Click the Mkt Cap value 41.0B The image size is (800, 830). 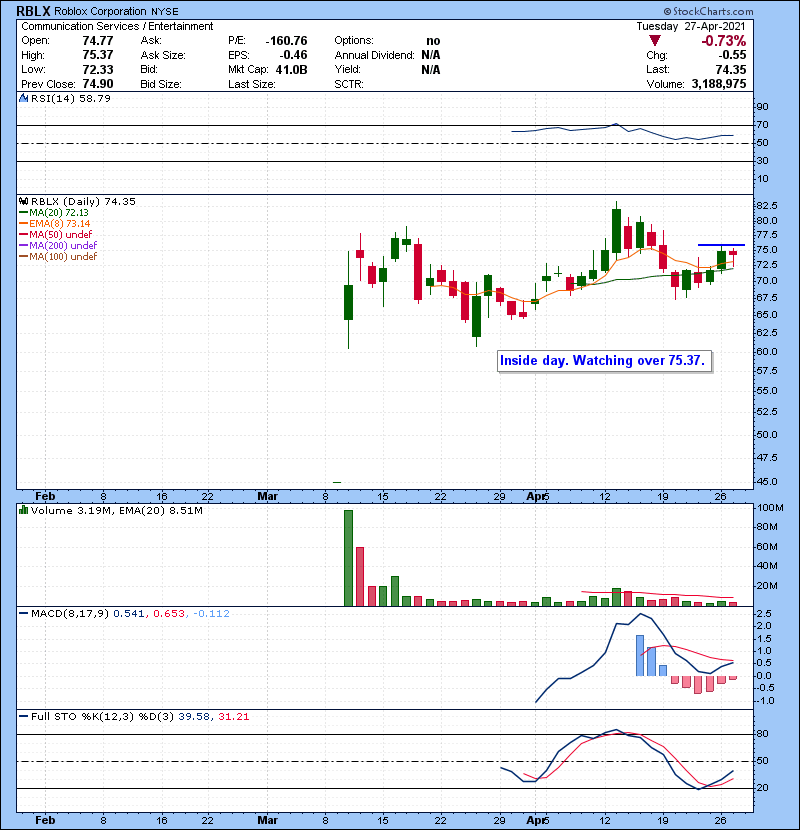click(x=291, y=69)
